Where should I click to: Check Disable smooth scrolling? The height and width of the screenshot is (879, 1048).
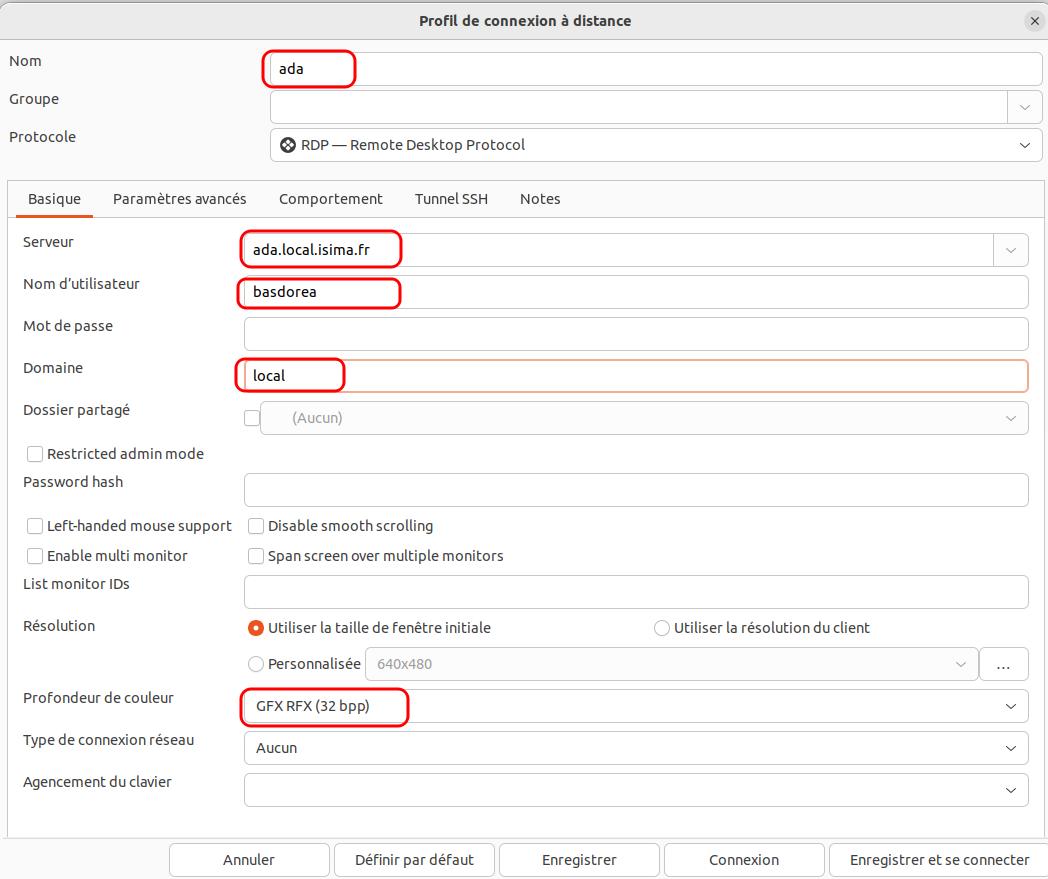tap(256, 526)
